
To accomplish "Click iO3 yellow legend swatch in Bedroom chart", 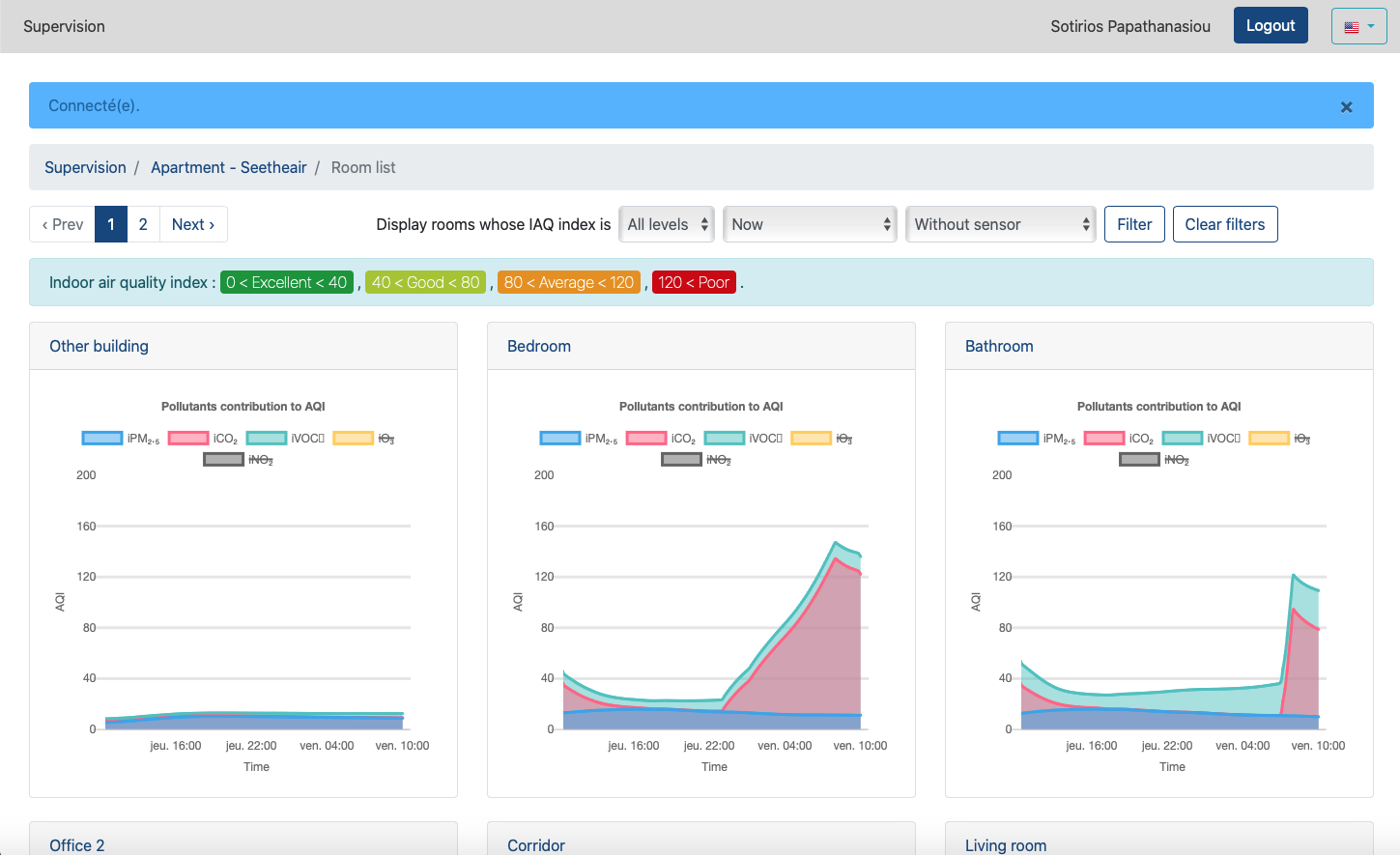I will click(811, 439).
